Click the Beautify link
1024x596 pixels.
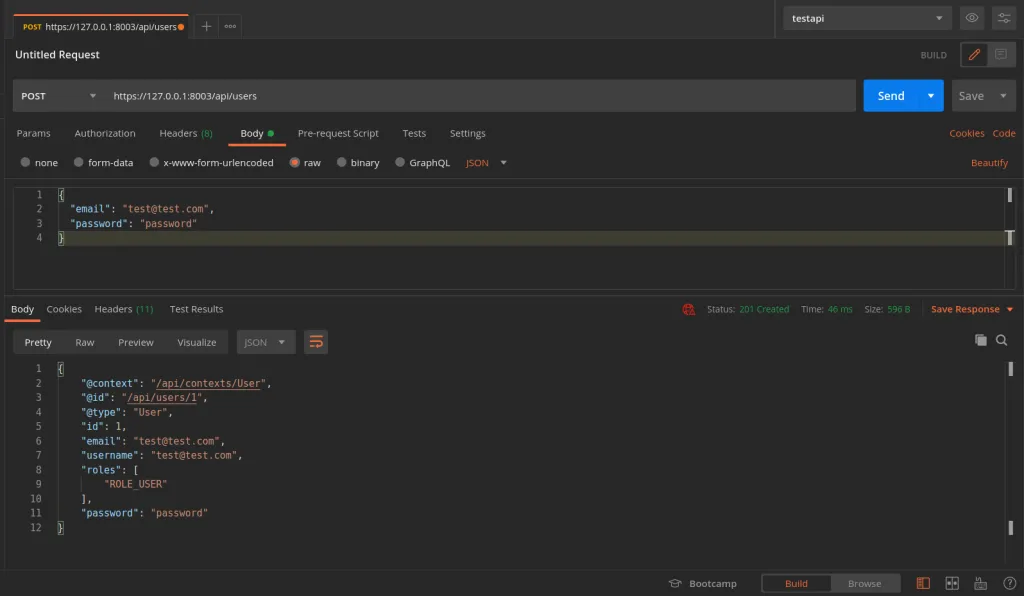pyautogui.click(x=989, y=163)
